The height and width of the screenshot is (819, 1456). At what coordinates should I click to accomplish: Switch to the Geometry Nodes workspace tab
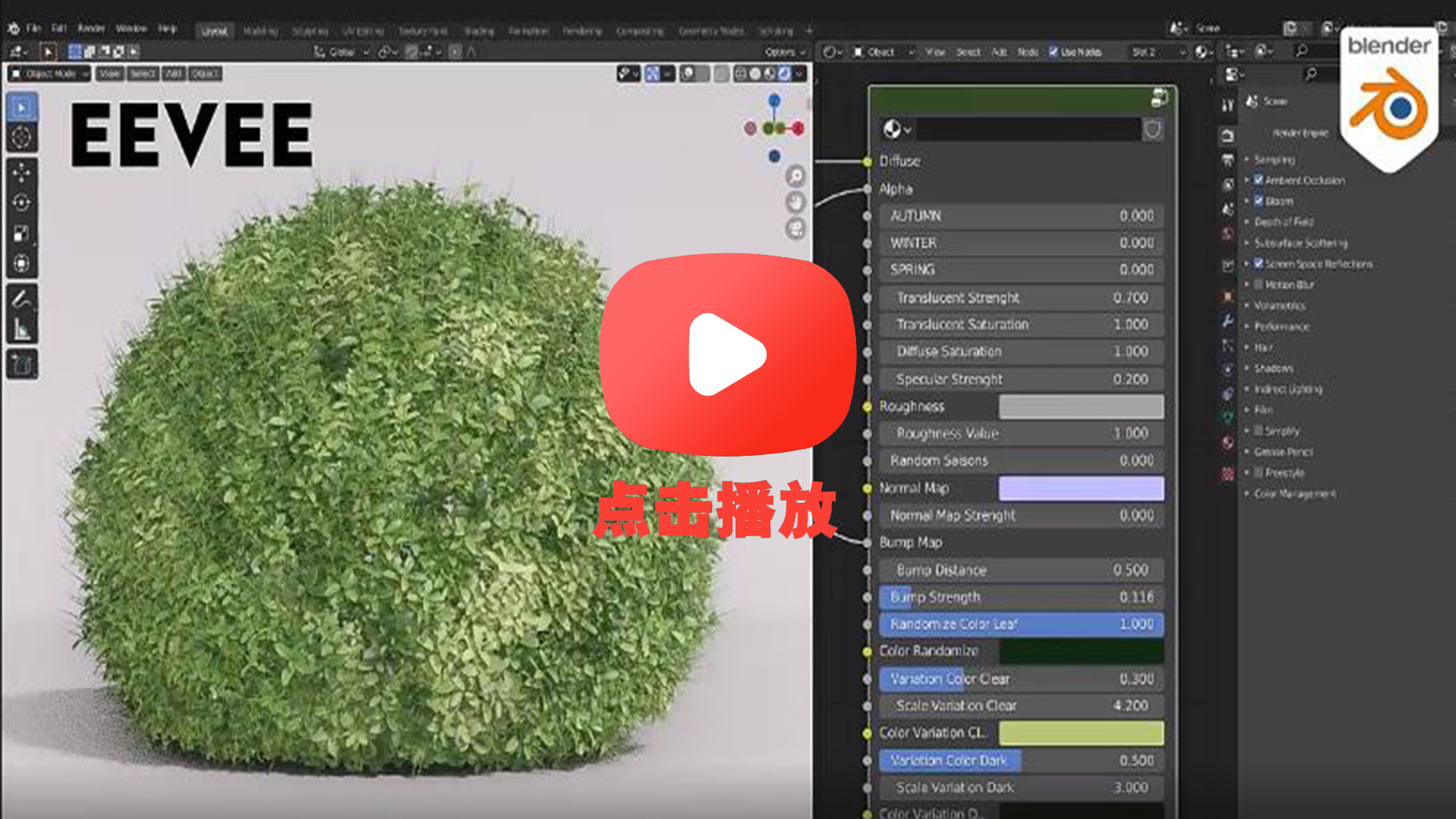click(711, 31)
